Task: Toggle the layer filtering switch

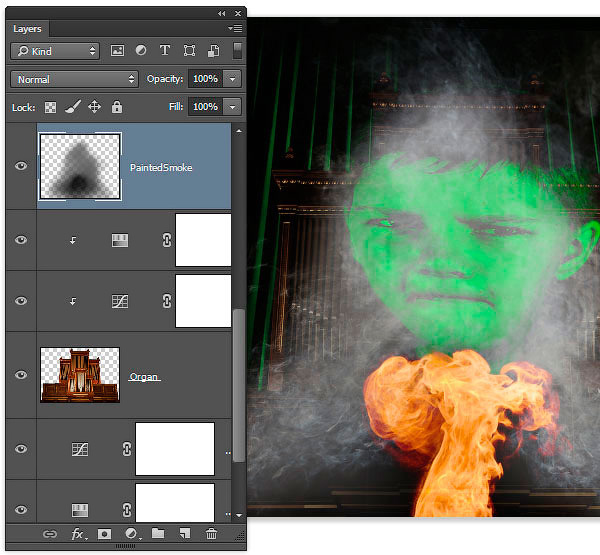Action: point(237,51)
